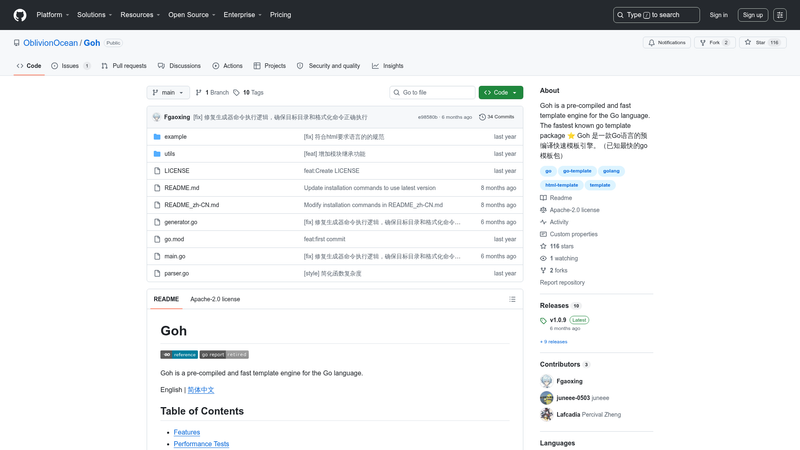800x450 pixels.
Task: Click the notifications bell icon
Action: (651, 43)
